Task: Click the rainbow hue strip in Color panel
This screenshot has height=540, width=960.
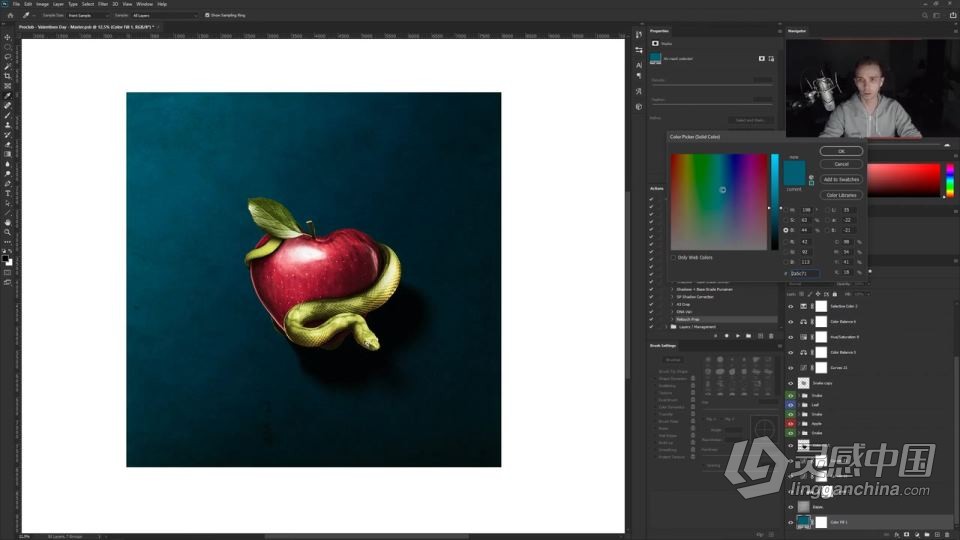Action: (x=950, y=180)
